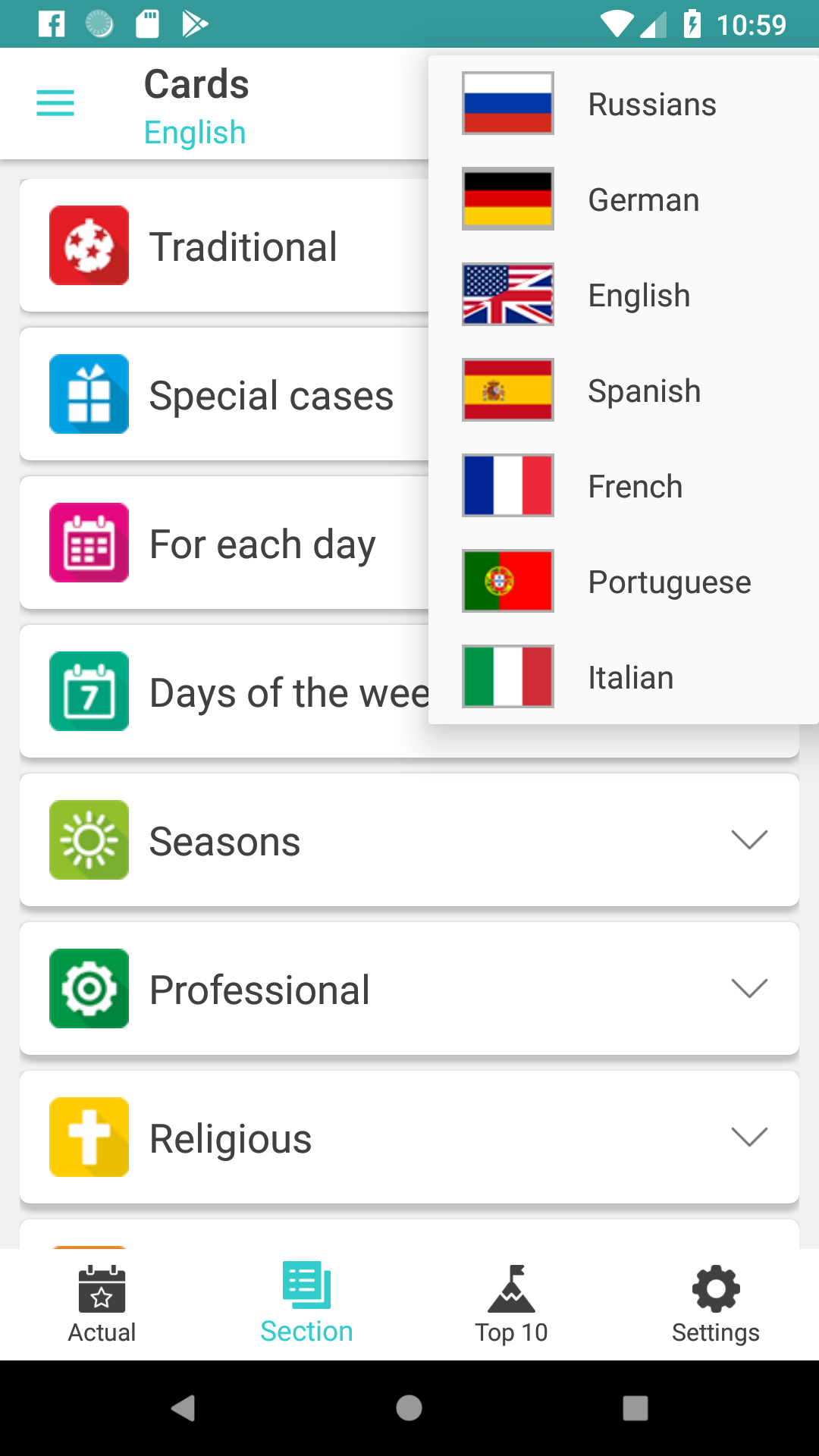This screenshot has width=819, height=1456.
Task: Switch to the Actual tab
Action: [102, 1304]
